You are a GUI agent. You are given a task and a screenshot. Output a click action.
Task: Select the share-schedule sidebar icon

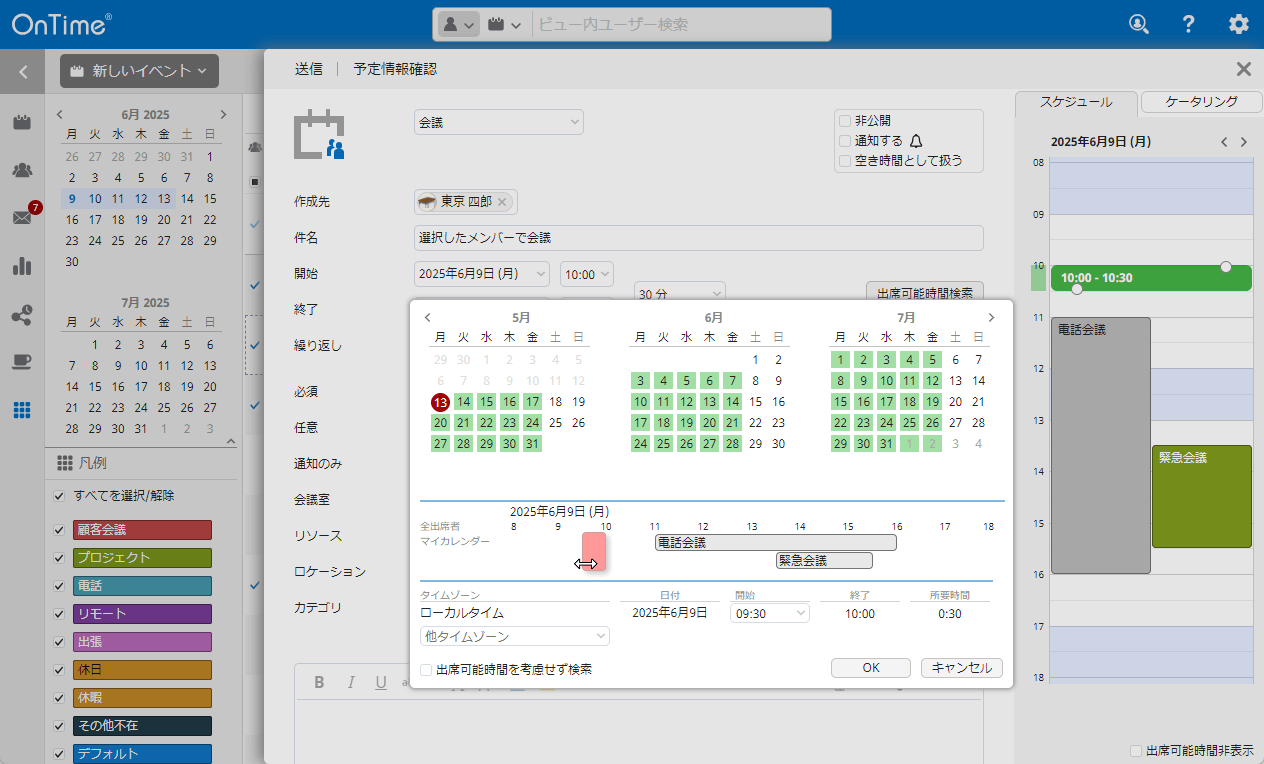coord(22,314)
